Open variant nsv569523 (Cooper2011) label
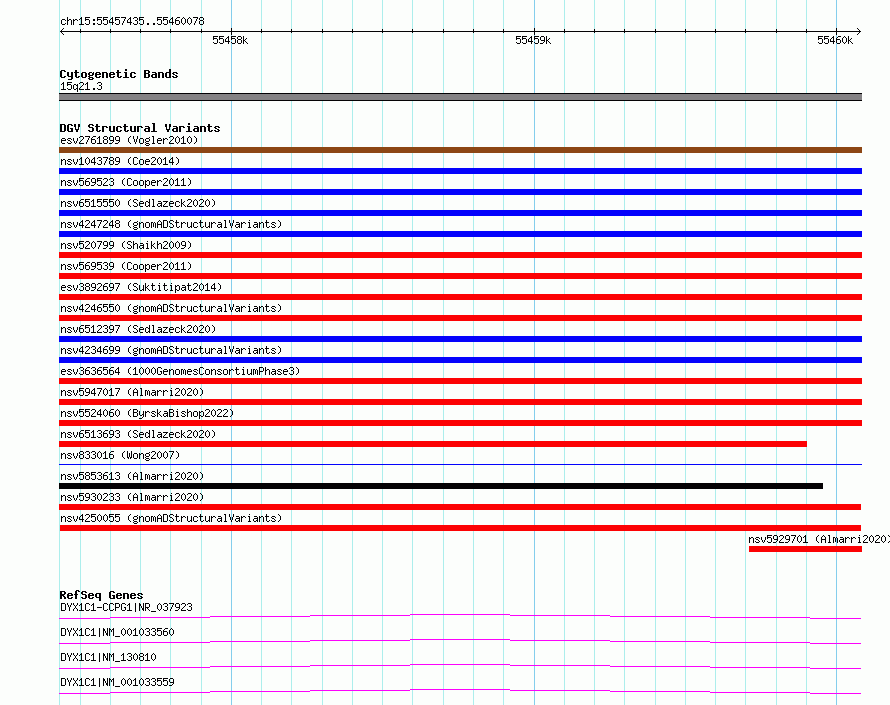 [x=126, y=182]
